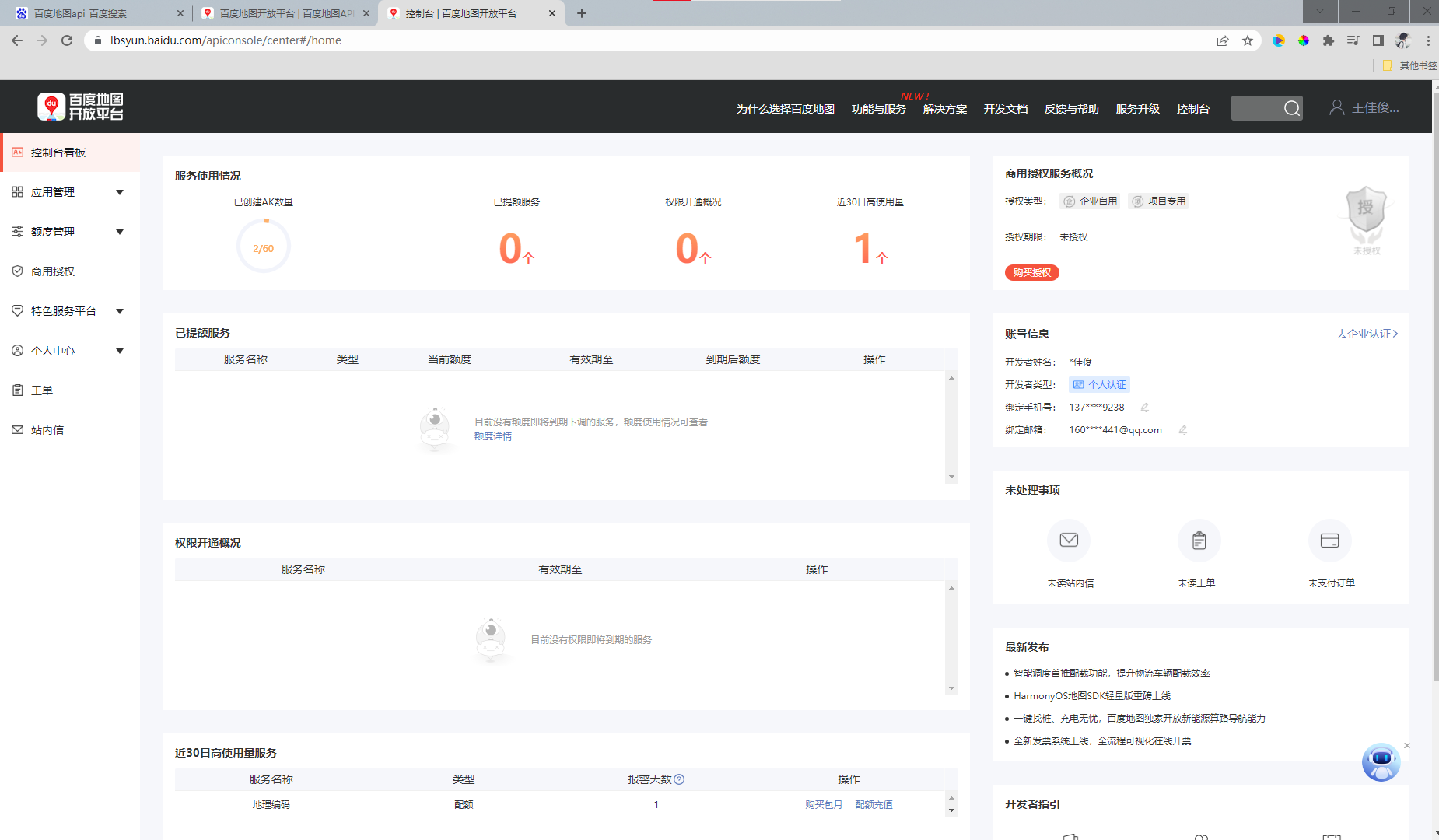Click the browser back arrow
1439x840 pixels.
click(x=17, y=40)
